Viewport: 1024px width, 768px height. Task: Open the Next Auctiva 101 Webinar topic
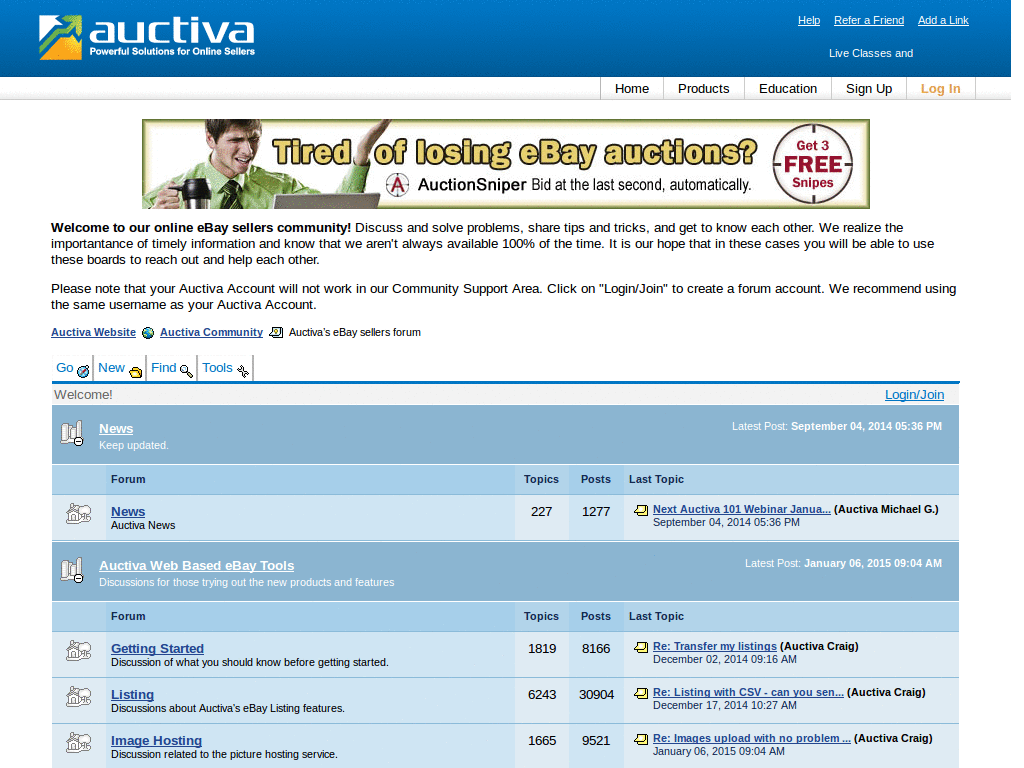coord(742,509)
